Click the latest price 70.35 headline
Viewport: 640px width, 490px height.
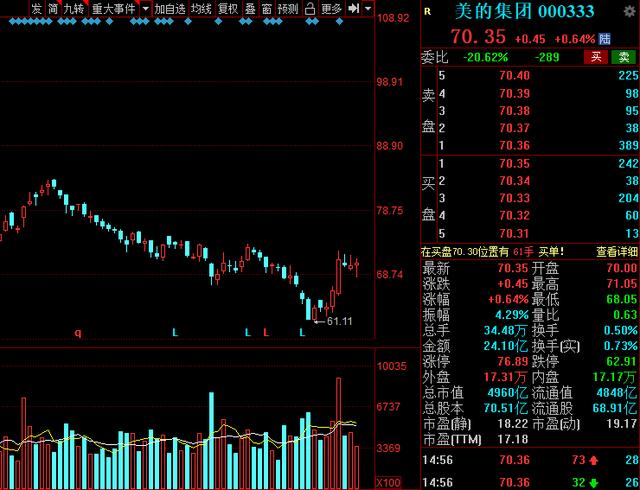click(478, 37)
